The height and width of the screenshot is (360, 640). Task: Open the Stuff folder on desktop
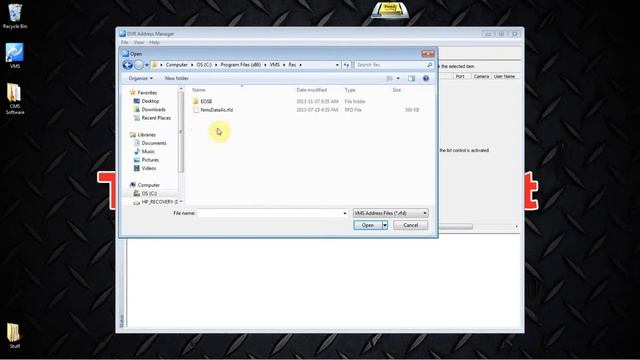tap(14, 336)
